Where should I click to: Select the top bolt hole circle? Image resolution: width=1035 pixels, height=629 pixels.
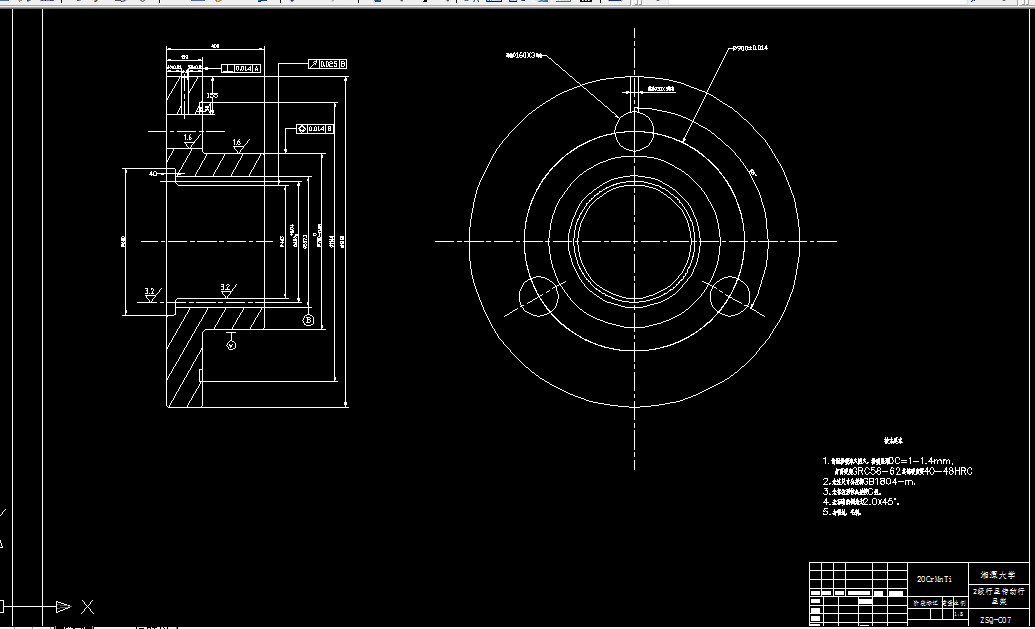[634, 131]
